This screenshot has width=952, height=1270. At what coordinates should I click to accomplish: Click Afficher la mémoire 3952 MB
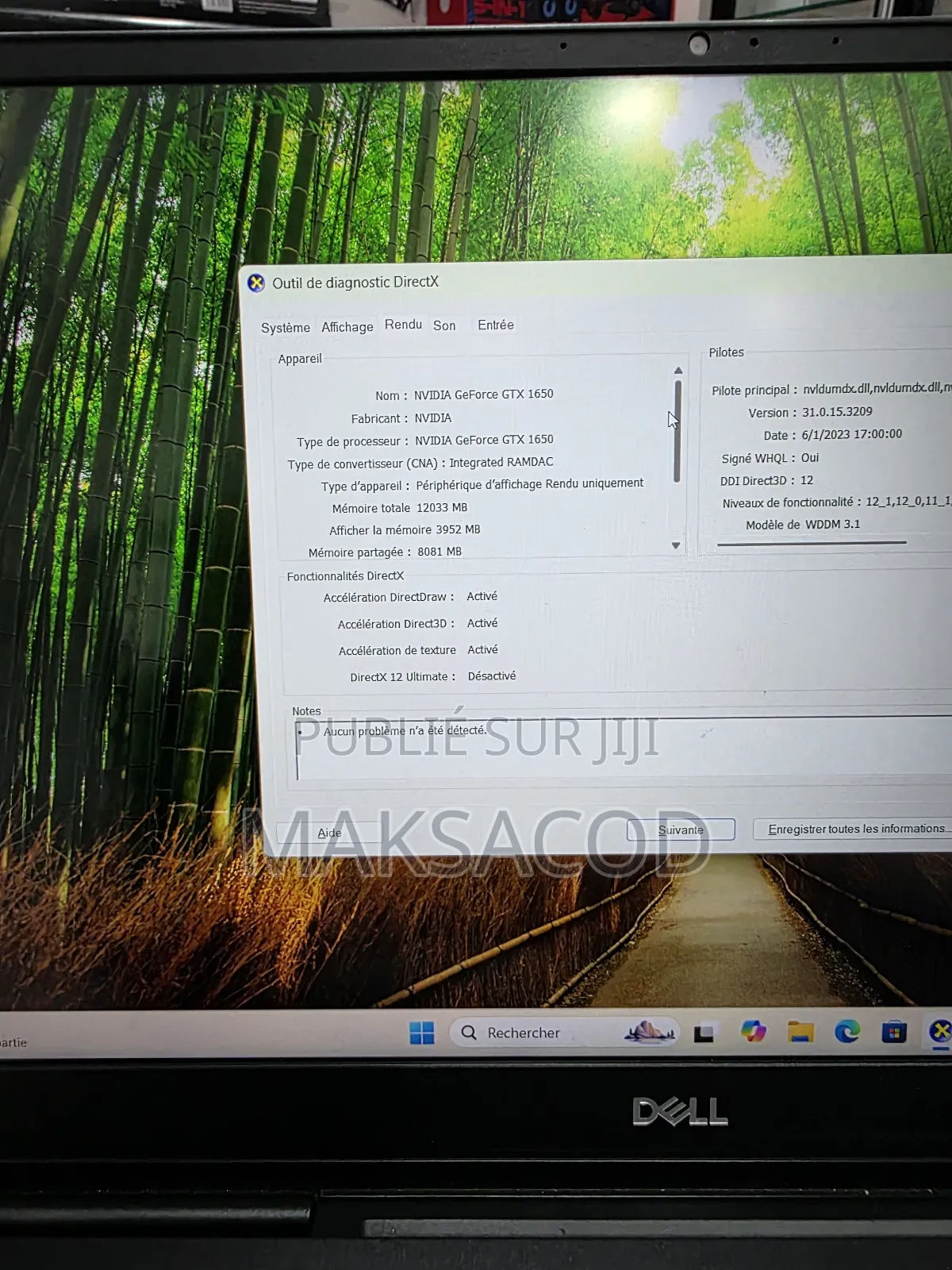405,530
